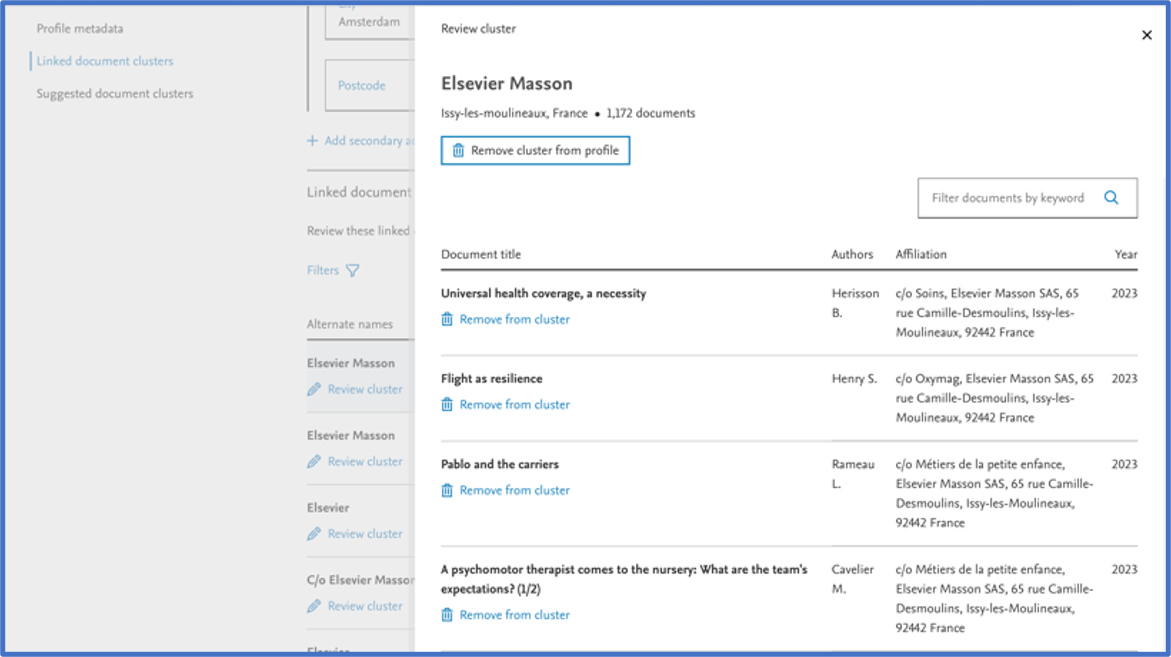
Task: Click the Document title column header
Action: click(x=481, y=255)
